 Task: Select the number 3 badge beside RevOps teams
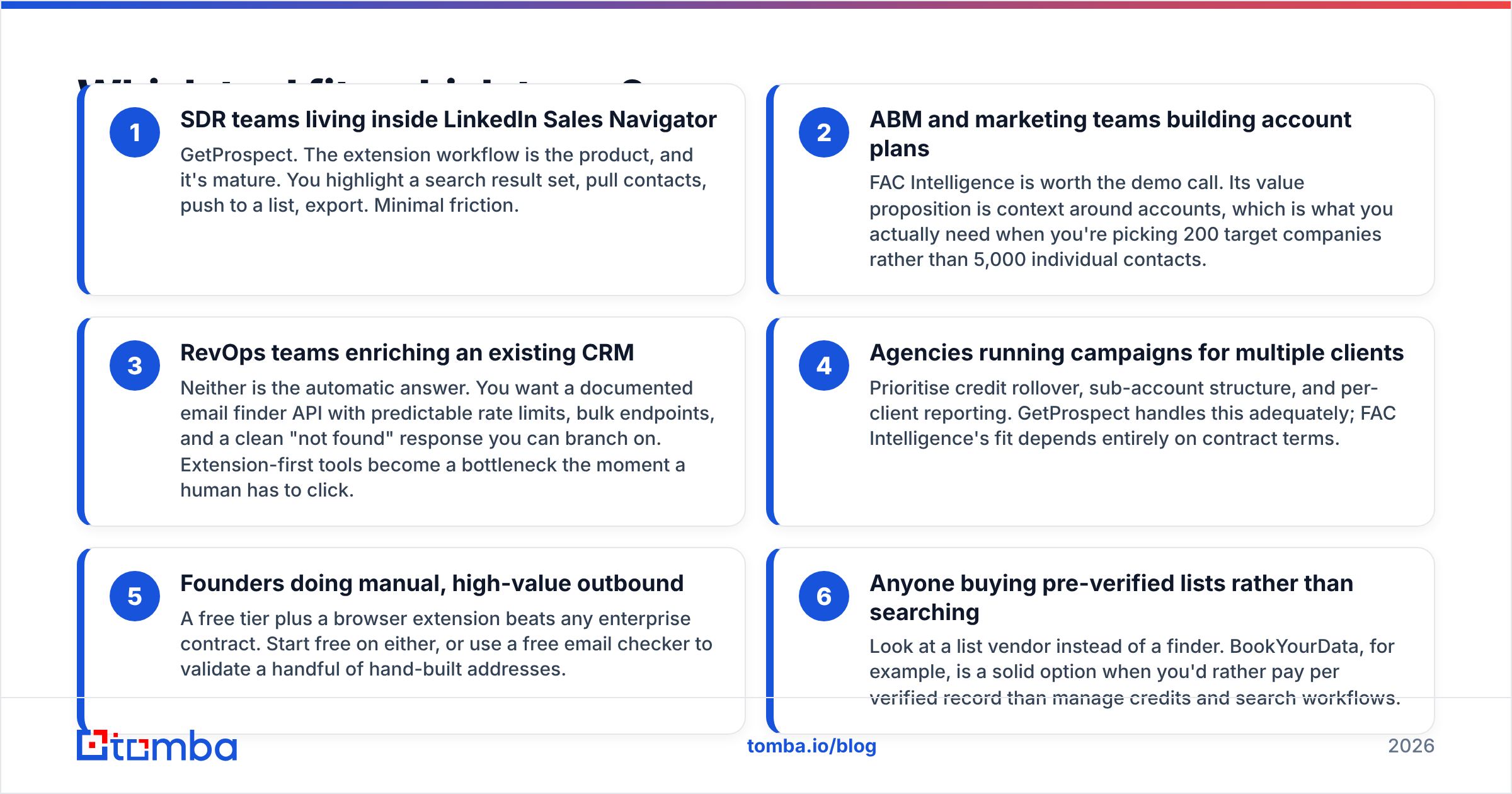point(135,365)
